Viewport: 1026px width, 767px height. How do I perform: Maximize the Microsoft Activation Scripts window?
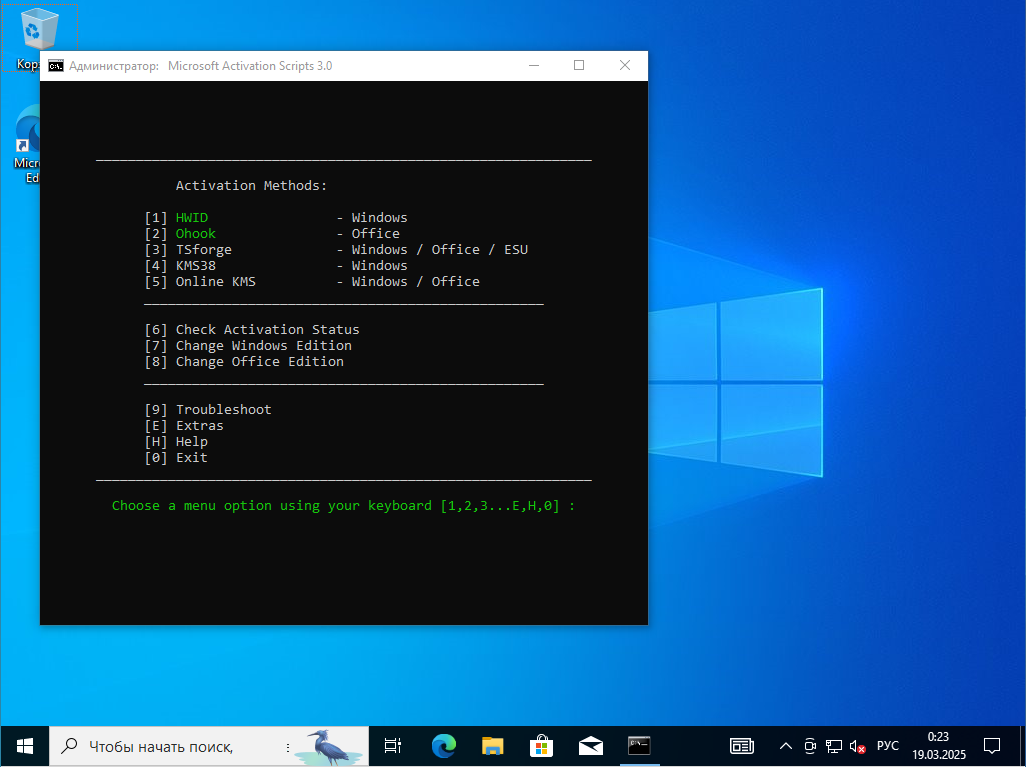pyautogui.click(x=579, y=65)
